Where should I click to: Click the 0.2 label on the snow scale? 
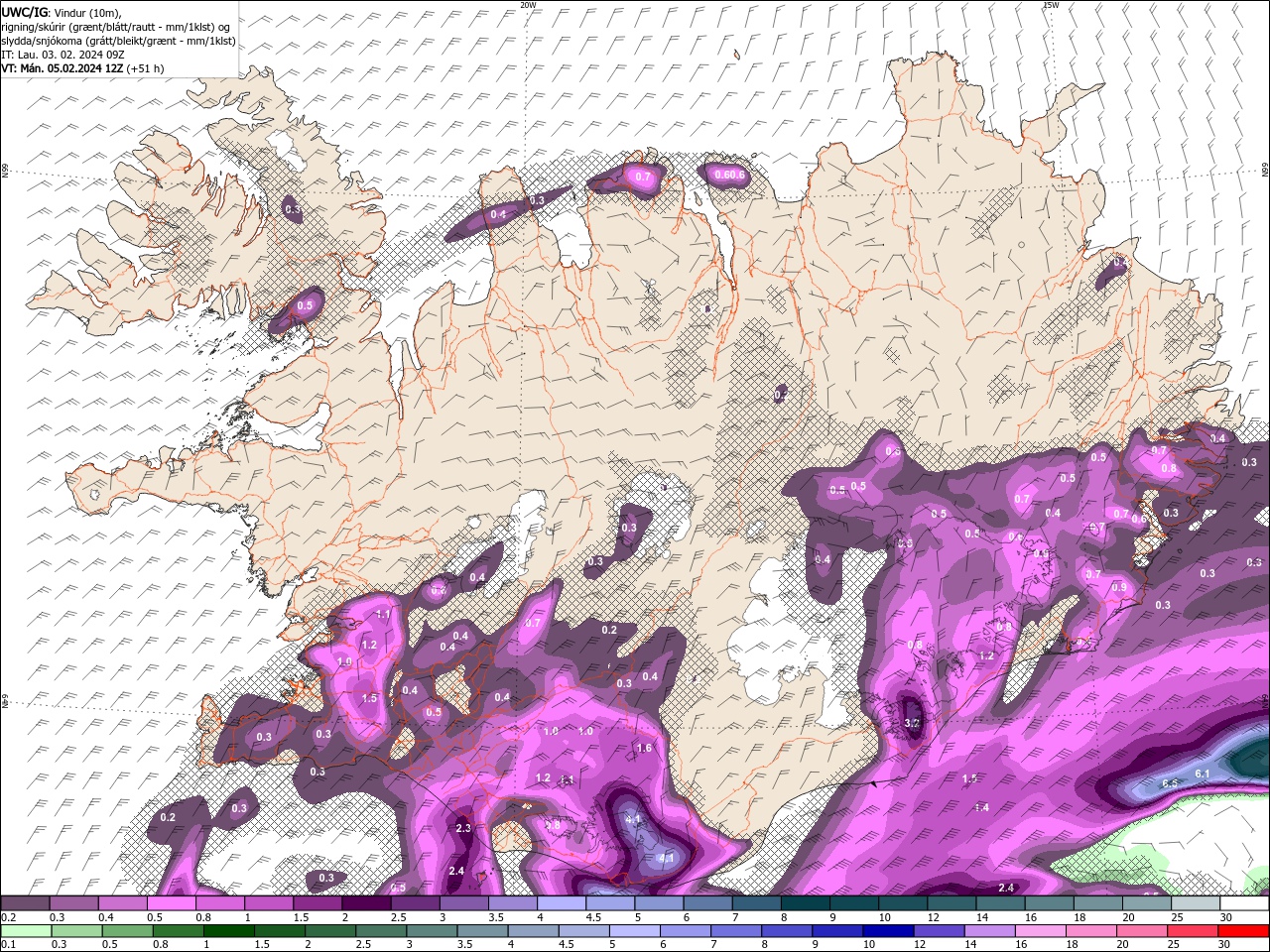(7, 917)
